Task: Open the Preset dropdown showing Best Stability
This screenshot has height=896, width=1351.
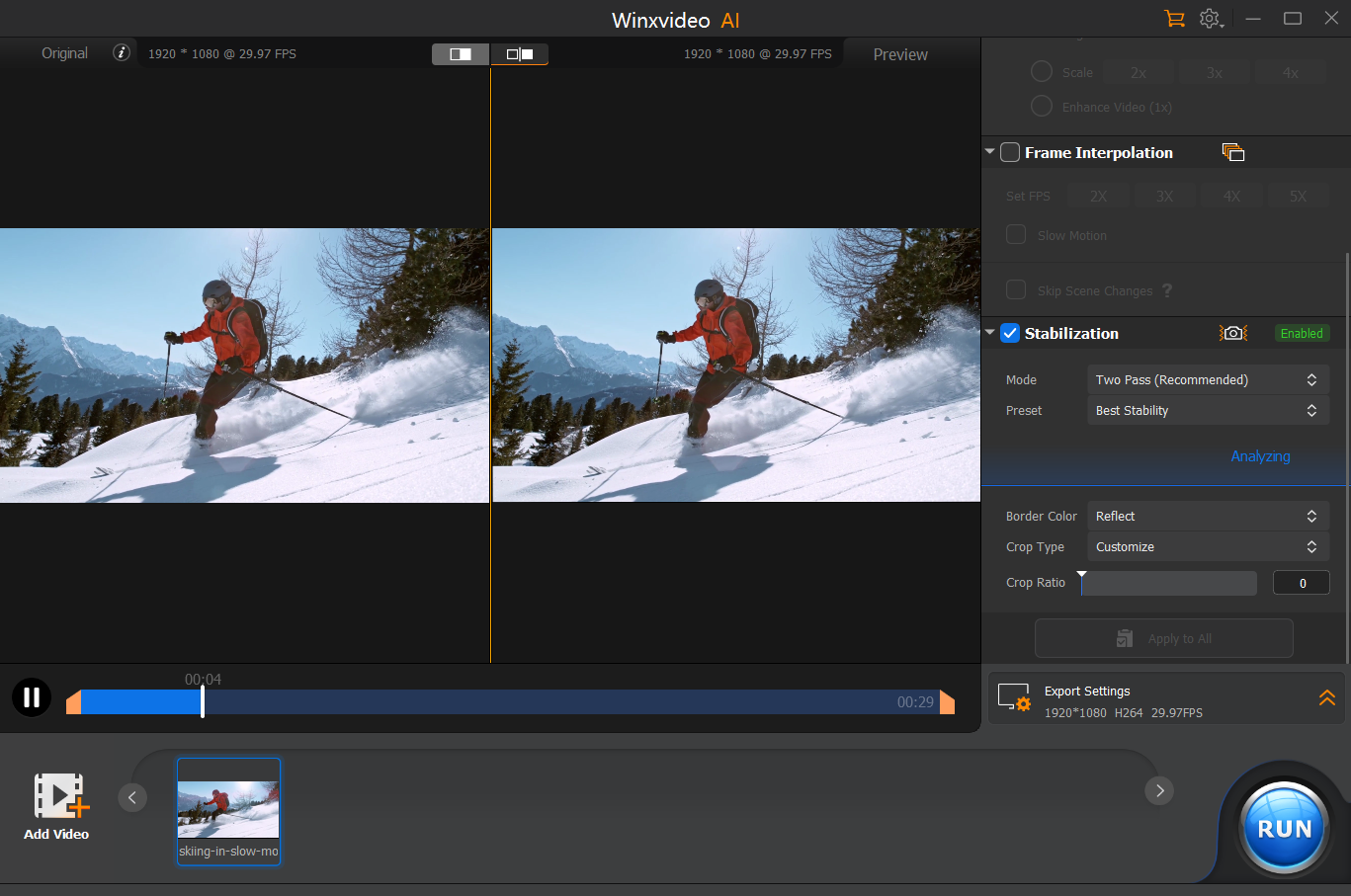Action: (x=1207, y=411)
